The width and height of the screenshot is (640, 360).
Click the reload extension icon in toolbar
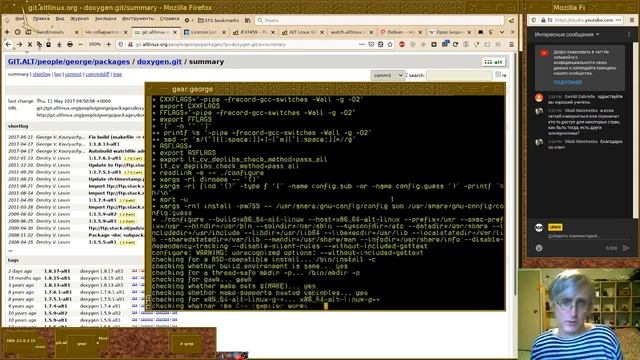click(x=456, y=44)
